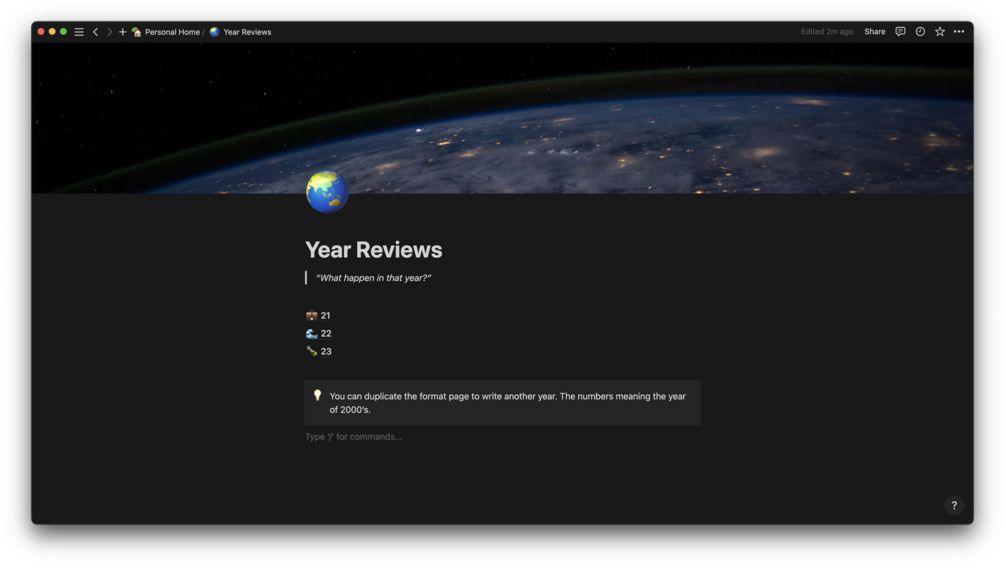Close the window with the red button
The width and height of the screenshot is (1005, 566).
41,31
